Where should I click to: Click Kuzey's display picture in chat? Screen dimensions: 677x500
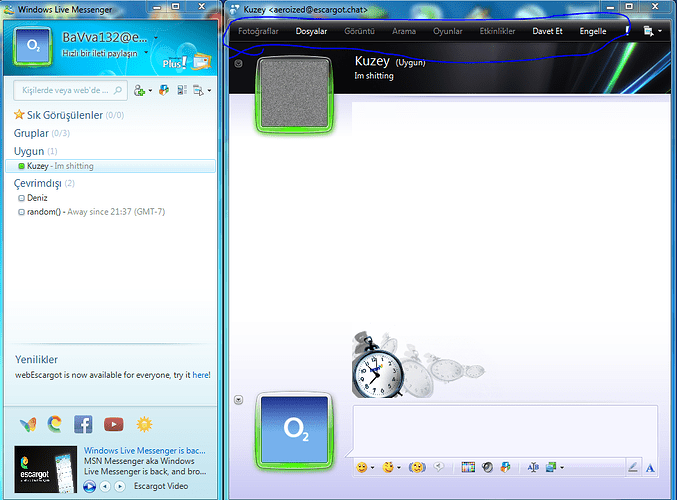294,94
